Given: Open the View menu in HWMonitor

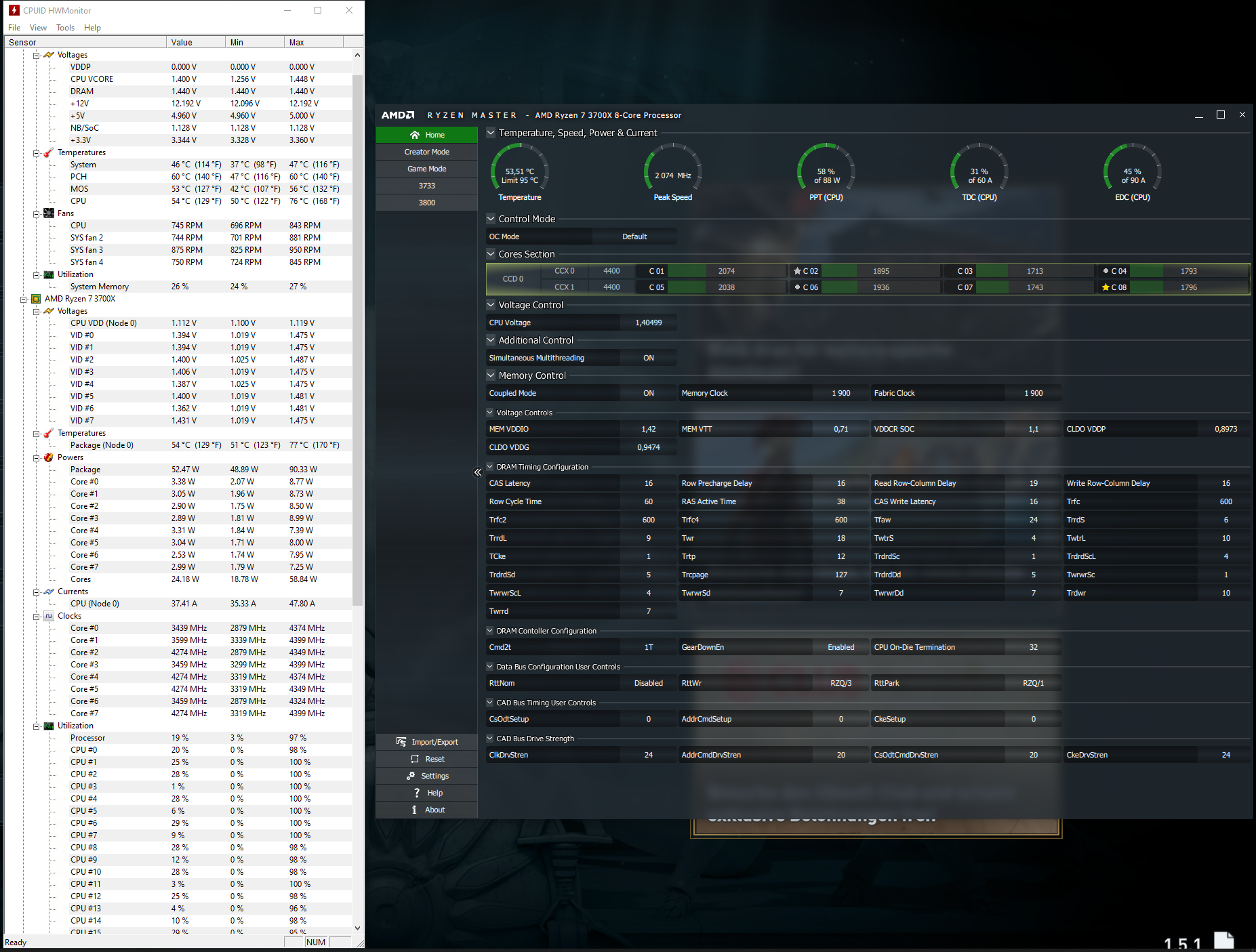Looking at the screenshot, I should [x=38, y=28].
